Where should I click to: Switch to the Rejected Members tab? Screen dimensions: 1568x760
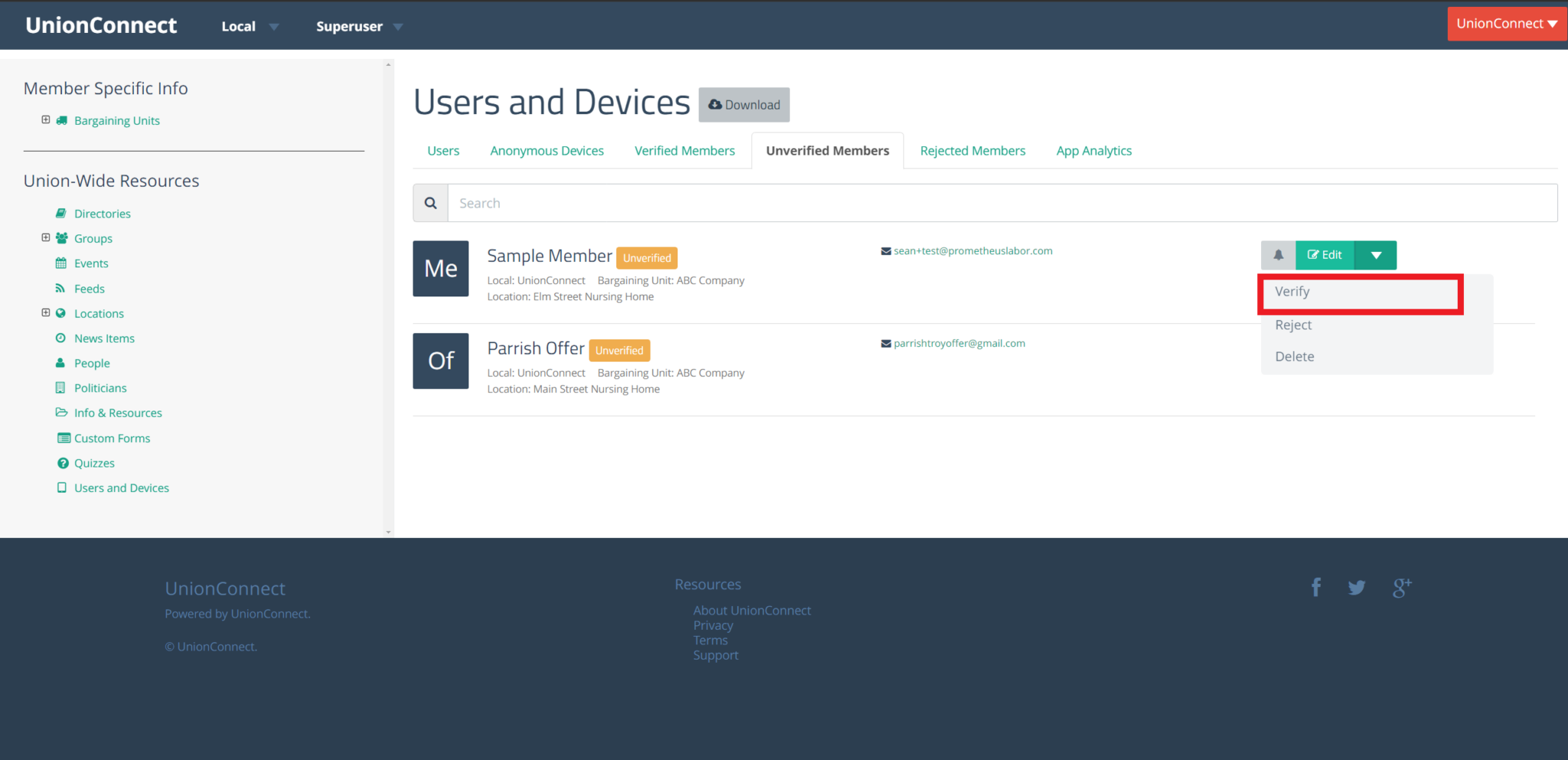972,150
